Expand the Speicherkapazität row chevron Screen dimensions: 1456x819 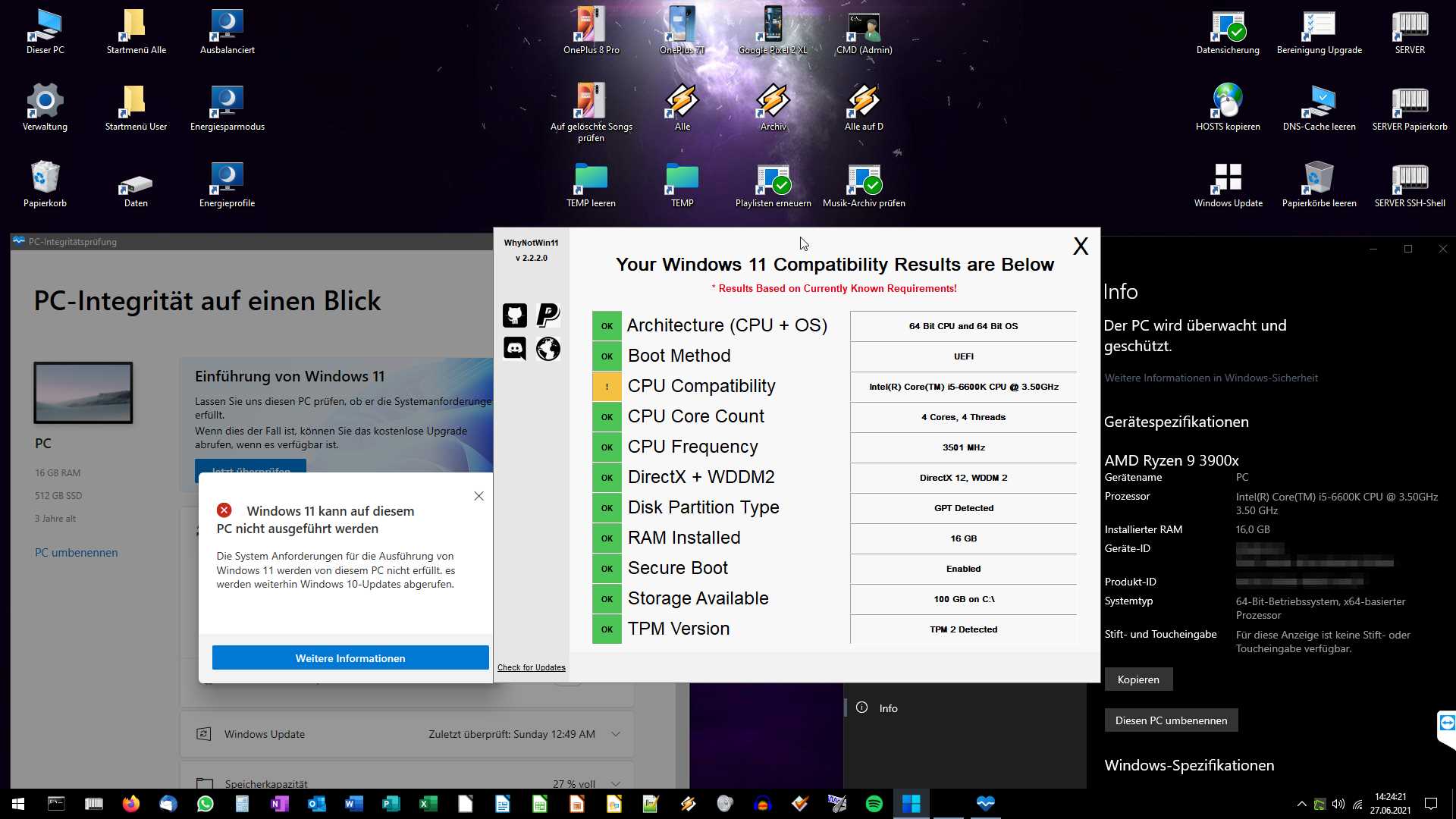click(616, 783)
